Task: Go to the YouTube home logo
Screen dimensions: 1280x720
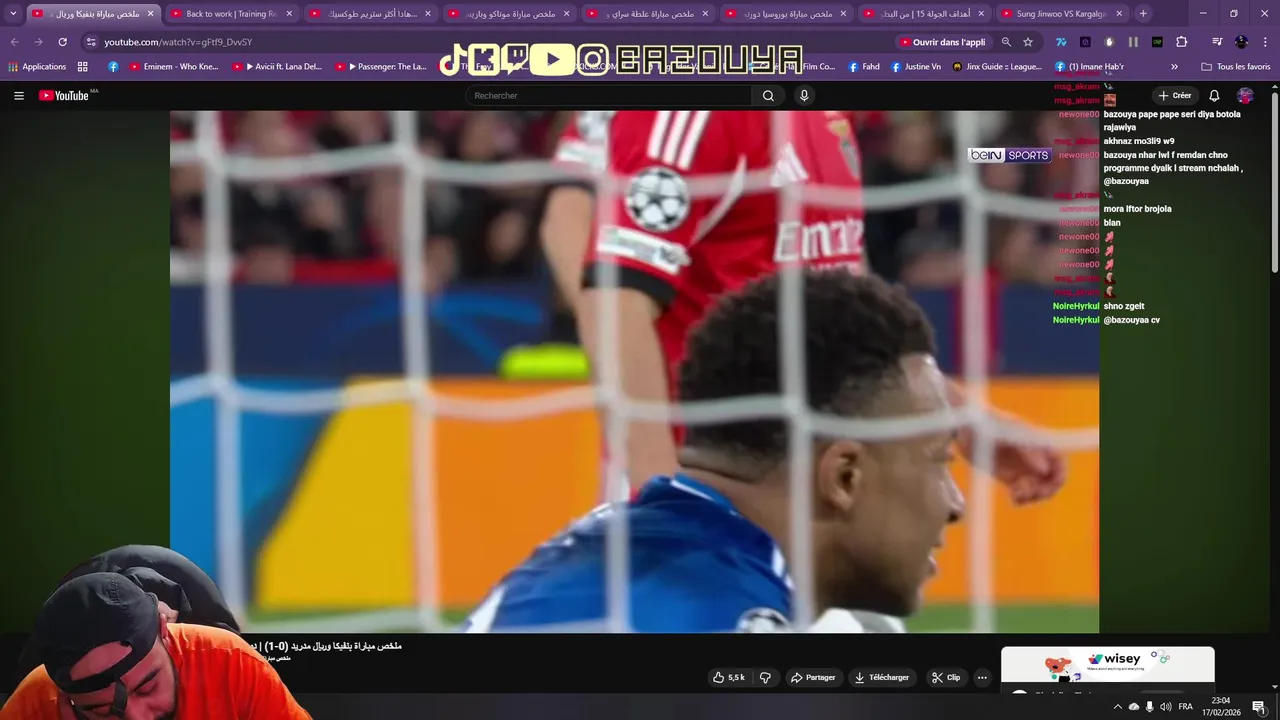Action: click(x=64, y=96)
